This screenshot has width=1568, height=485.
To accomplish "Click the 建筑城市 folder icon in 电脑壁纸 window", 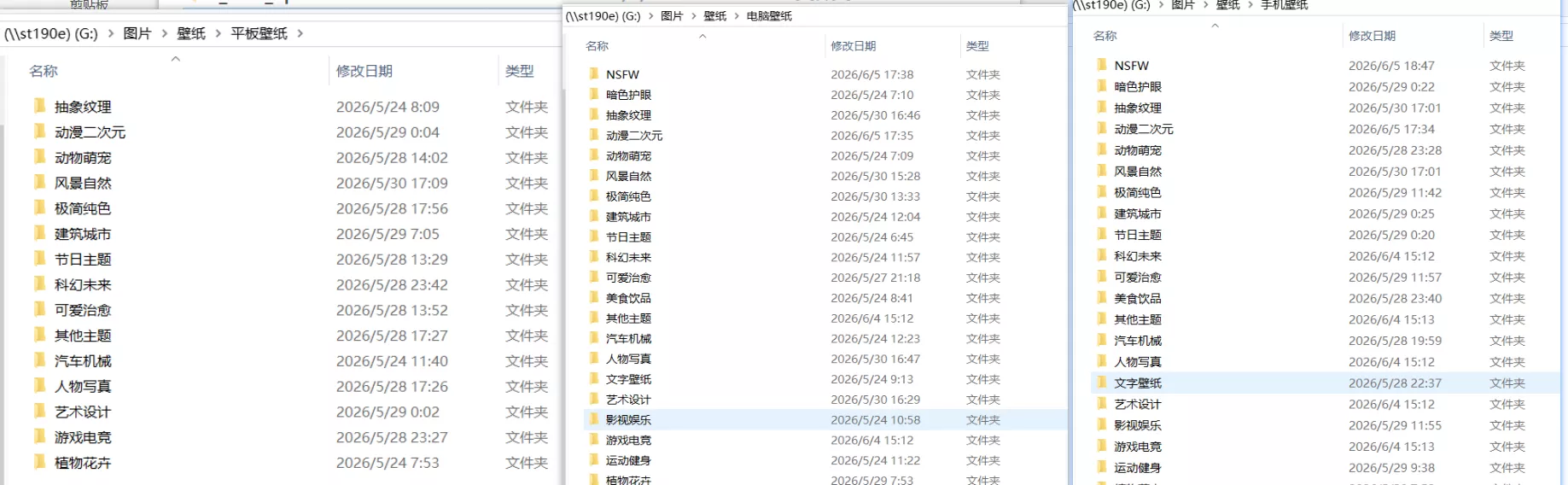I will [x=594, y=216].
